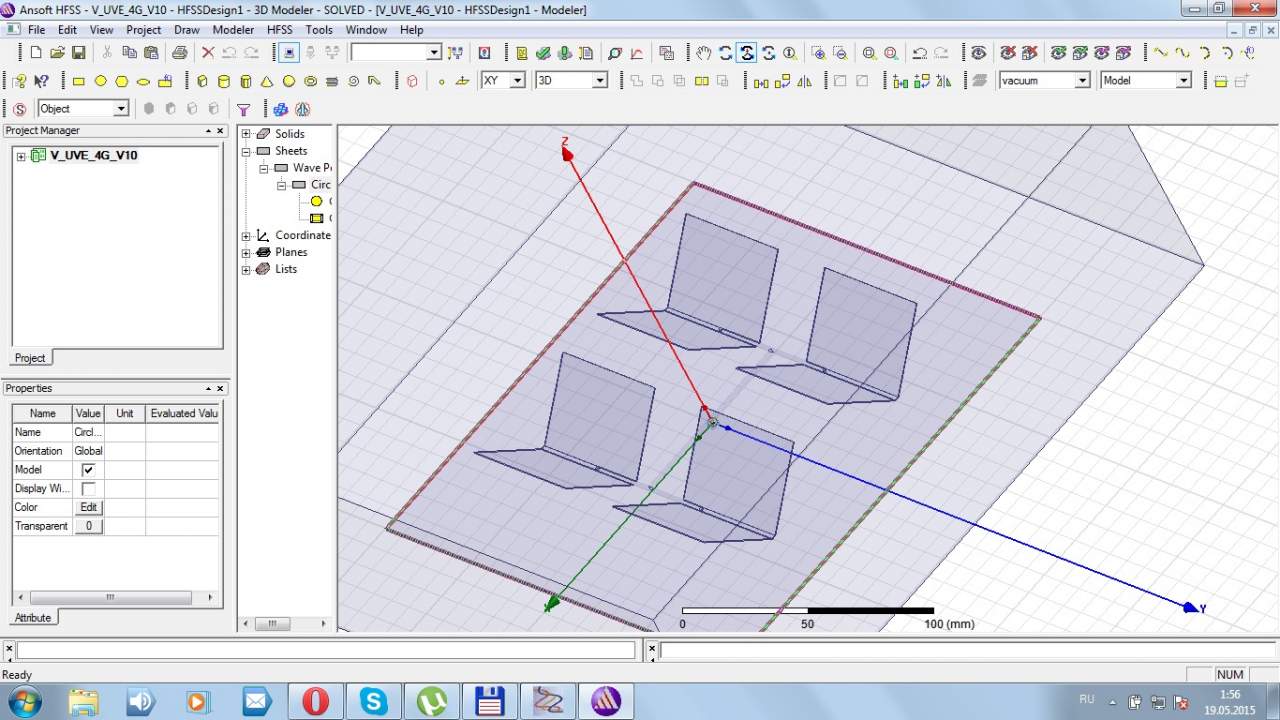Select the Draw box tool
1280x720 pixels.
pyautogui.click(x=202, y=81)
